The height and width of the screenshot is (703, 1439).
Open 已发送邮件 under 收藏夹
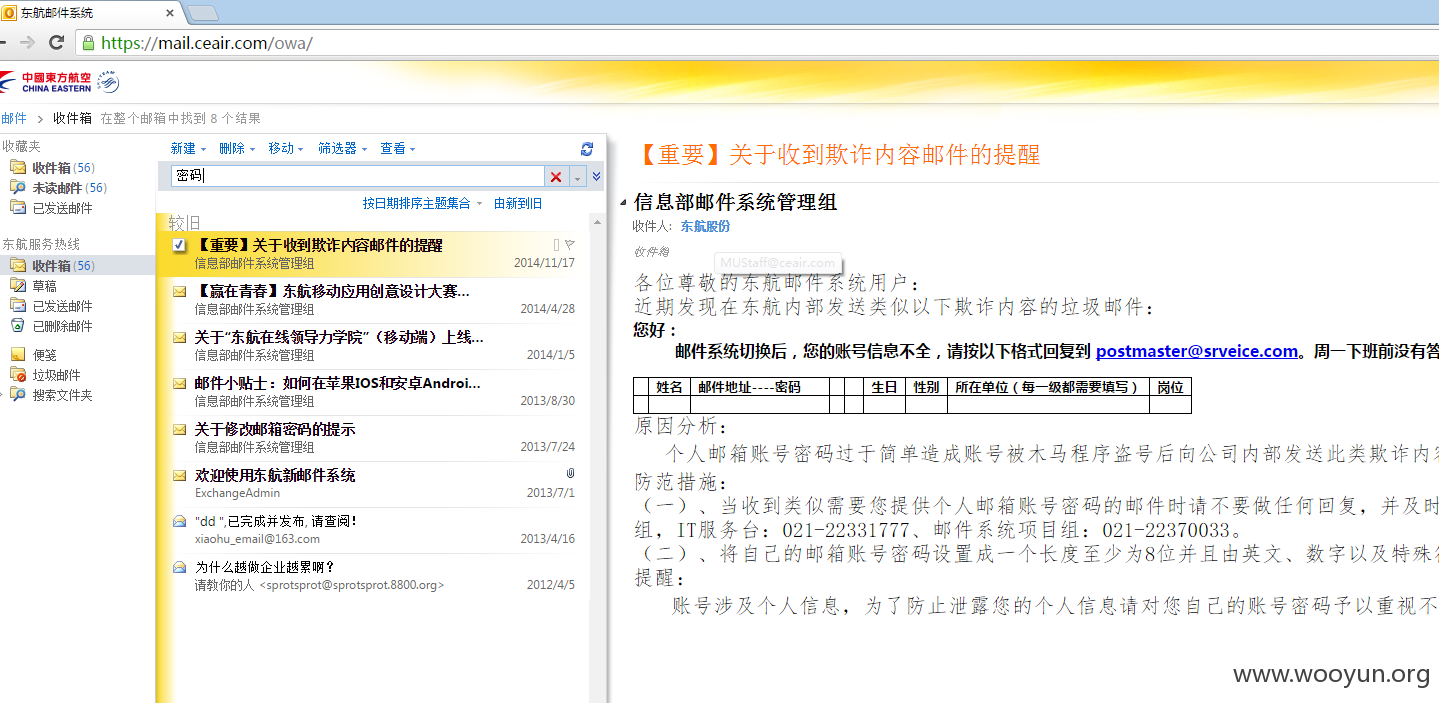click(62, 208)
